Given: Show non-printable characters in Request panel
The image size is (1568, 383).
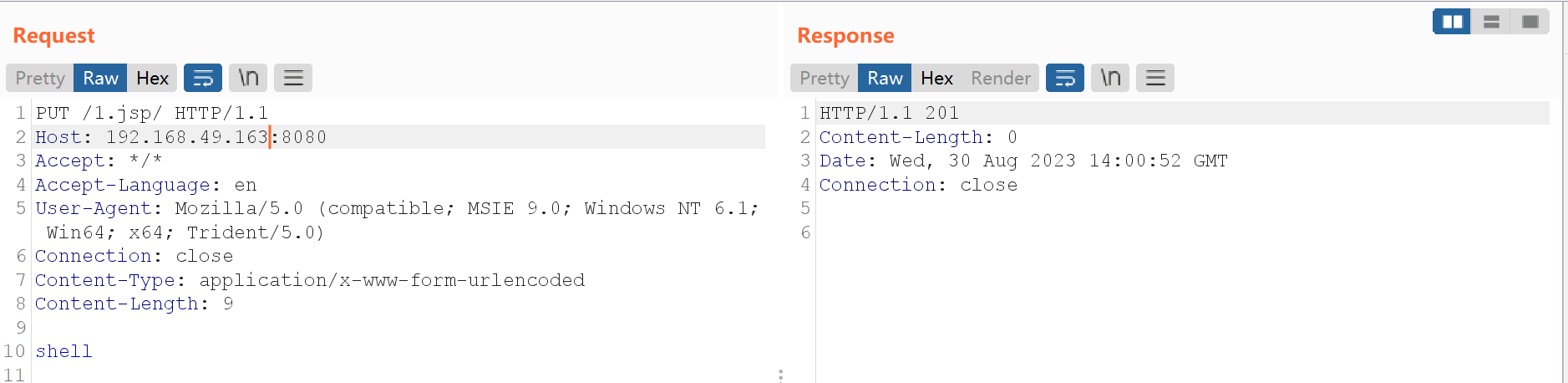Looking at the screenshot, I should pyautogui.click(x=248, y=78).
